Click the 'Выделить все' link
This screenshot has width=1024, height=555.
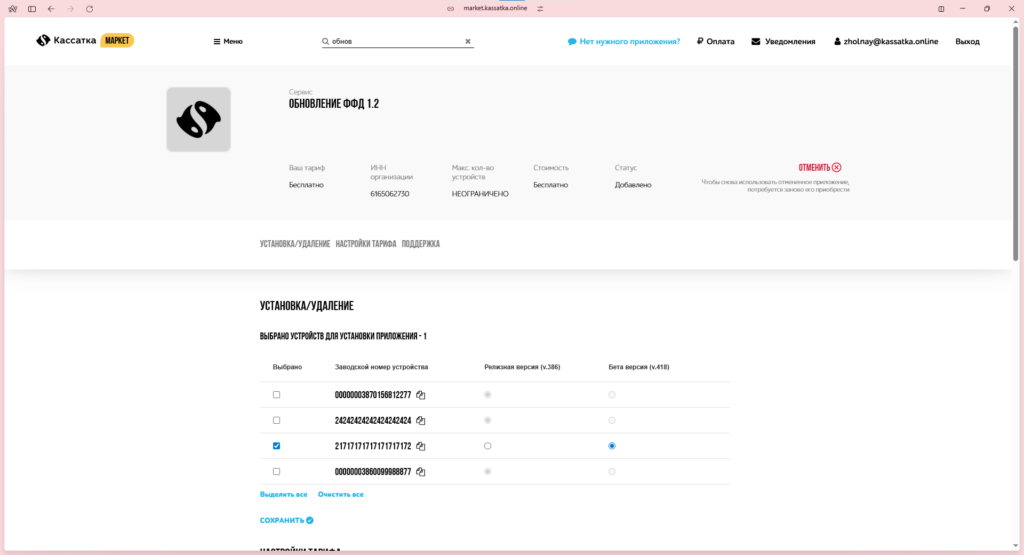pyautogui.click(x=283, y=494)
